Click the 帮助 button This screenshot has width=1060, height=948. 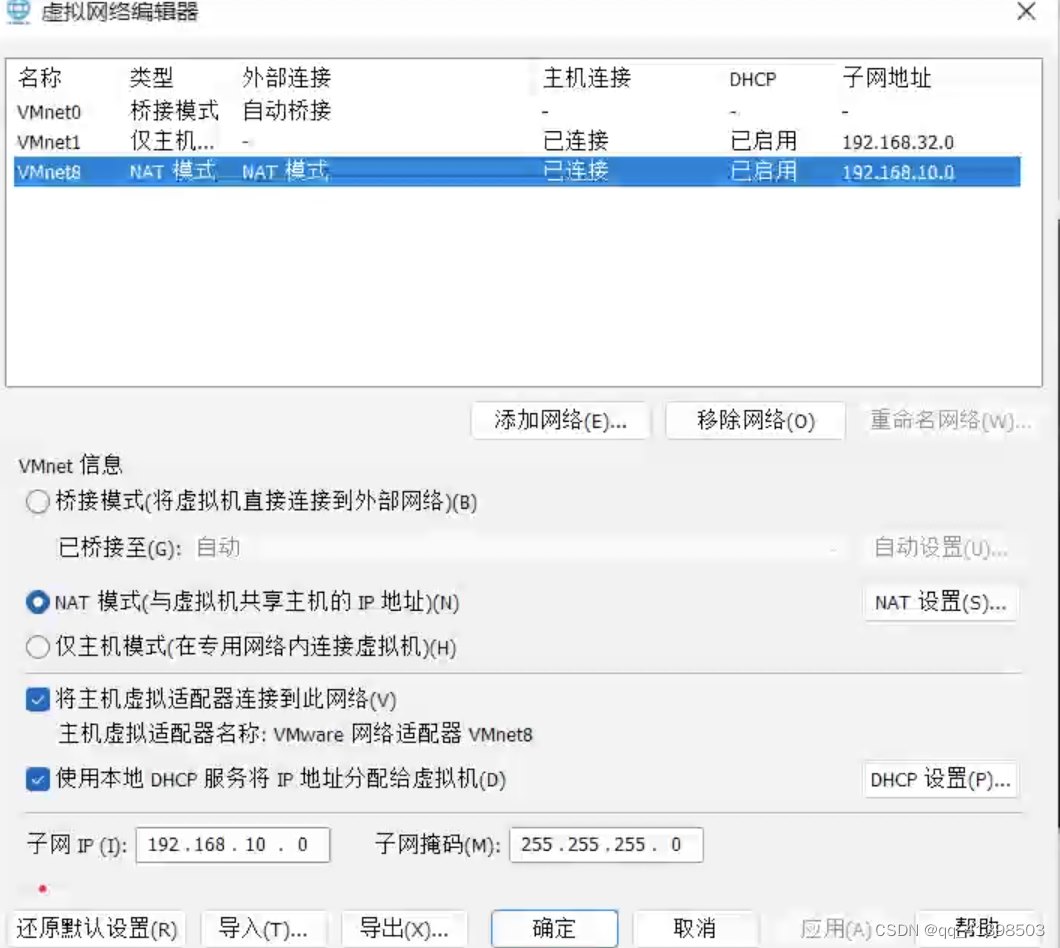976,928
